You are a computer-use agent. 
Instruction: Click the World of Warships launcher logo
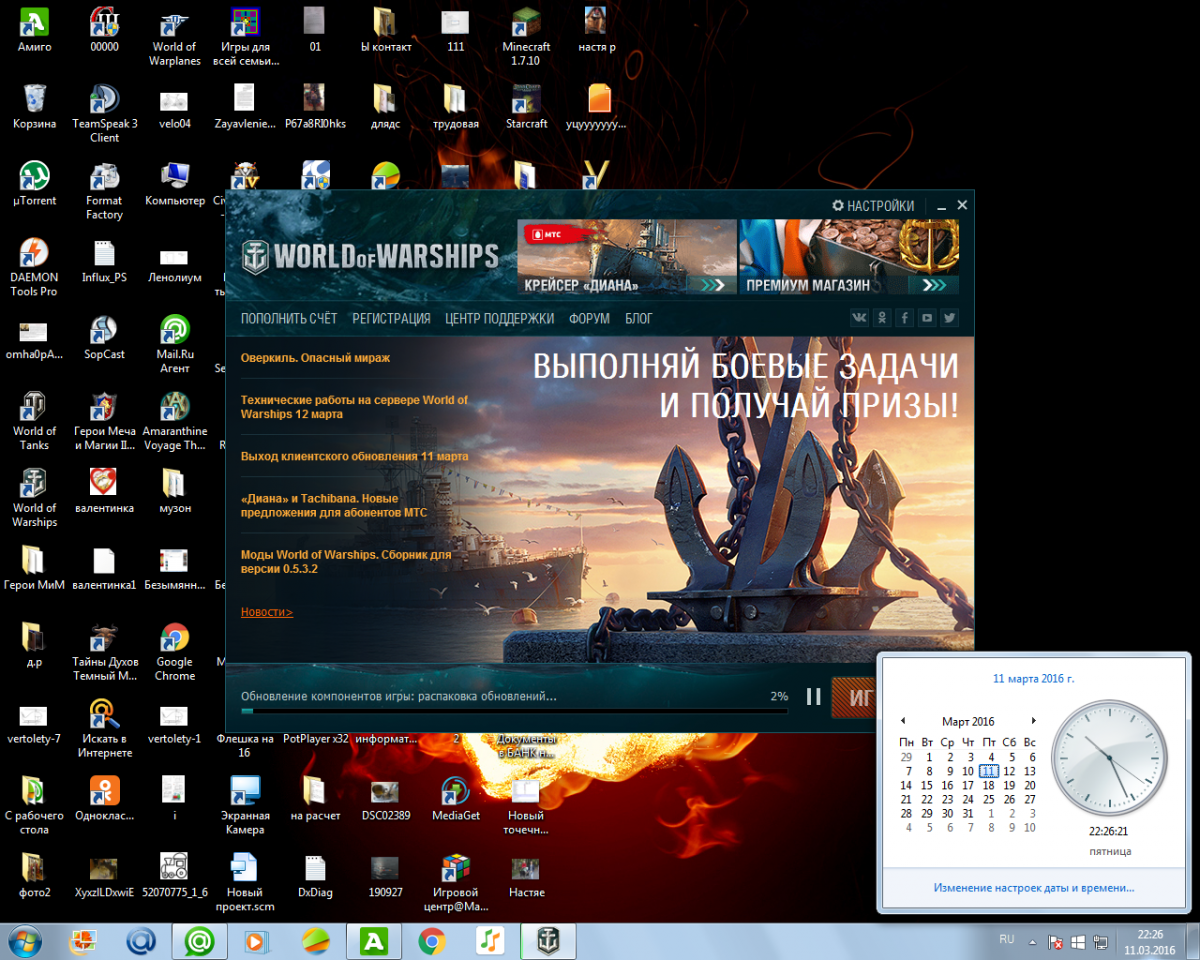click(x=370, y=256)
